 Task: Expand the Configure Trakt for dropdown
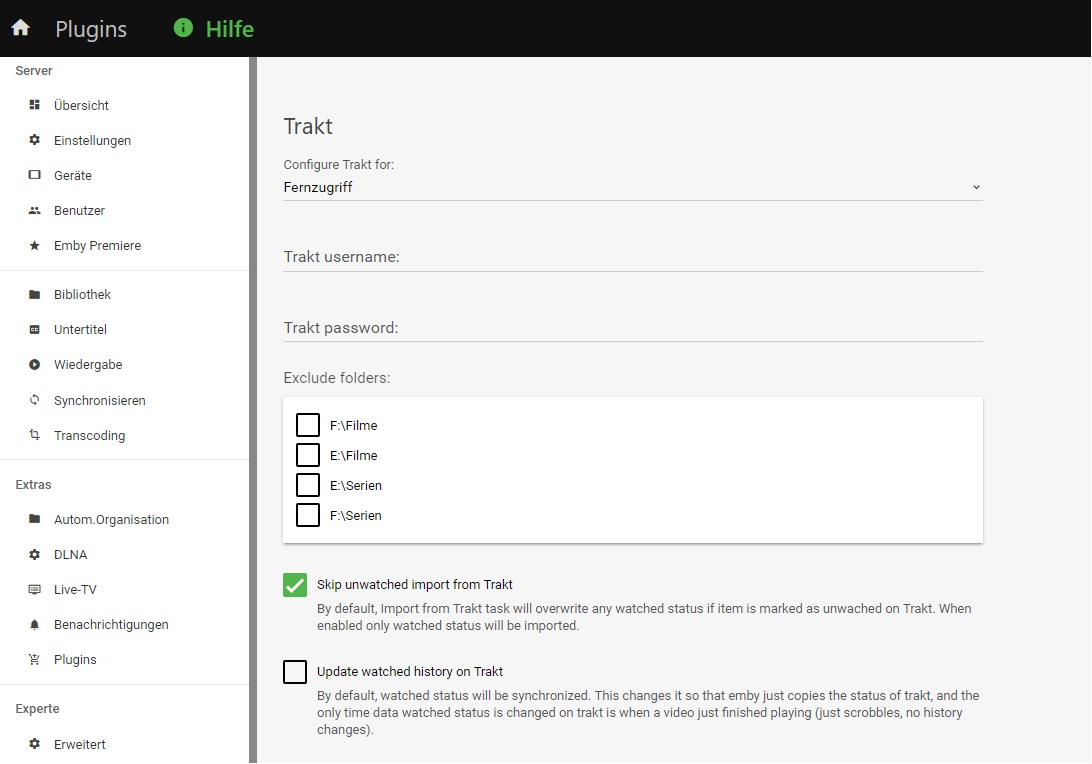click(632, 187)
